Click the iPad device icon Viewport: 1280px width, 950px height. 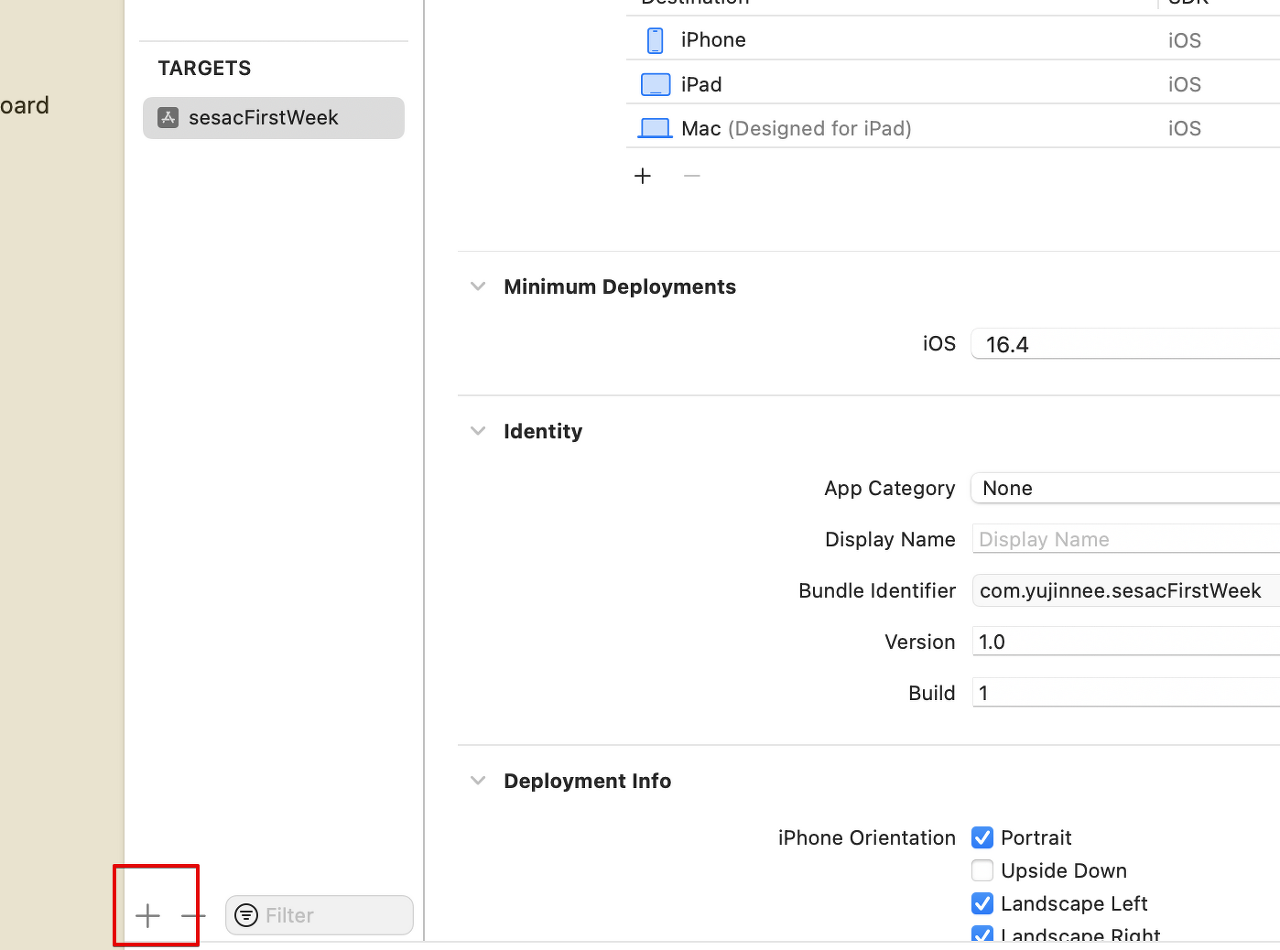click(655, 85)
